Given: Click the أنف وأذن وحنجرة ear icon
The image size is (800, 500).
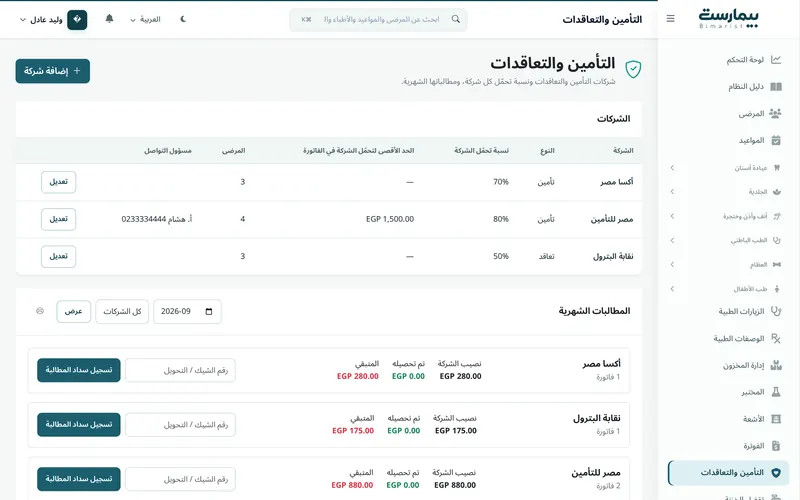Looking at the screenshot, I should [x=777, y=216].
